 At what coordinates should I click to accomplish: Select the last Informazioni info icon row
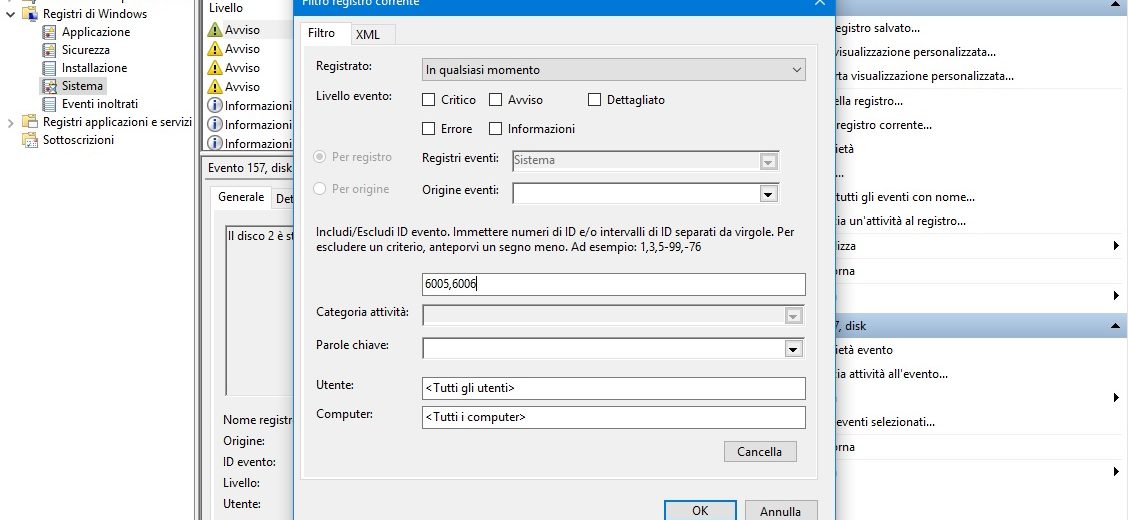pyautogui.click(x=214, y=143)
